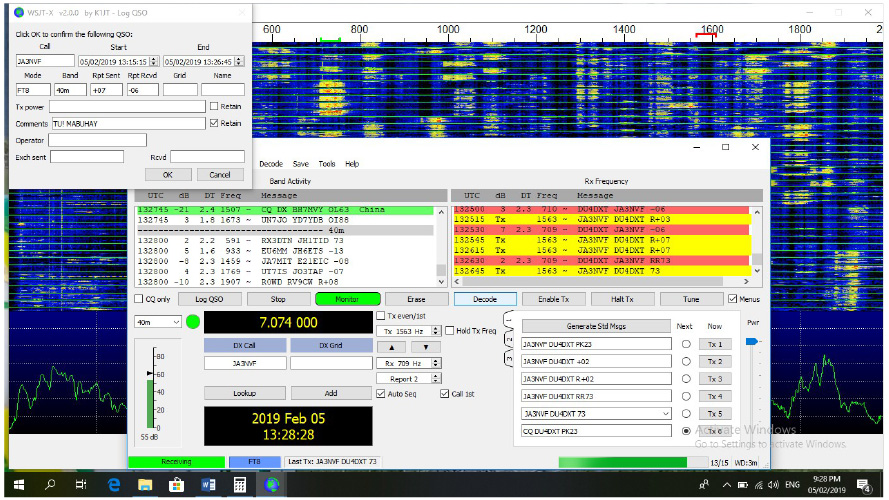Select the Next radio for Tx 1
This screenshot has height=500, width=889.
tap(686, 344)
